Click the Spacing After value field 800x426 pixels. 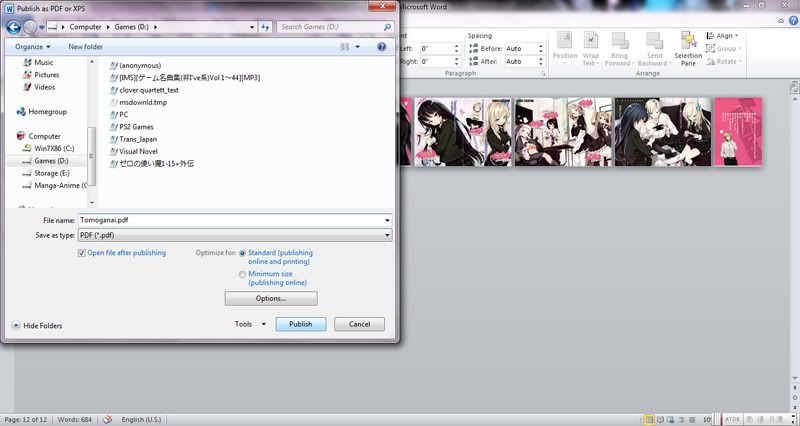[521, 61]
